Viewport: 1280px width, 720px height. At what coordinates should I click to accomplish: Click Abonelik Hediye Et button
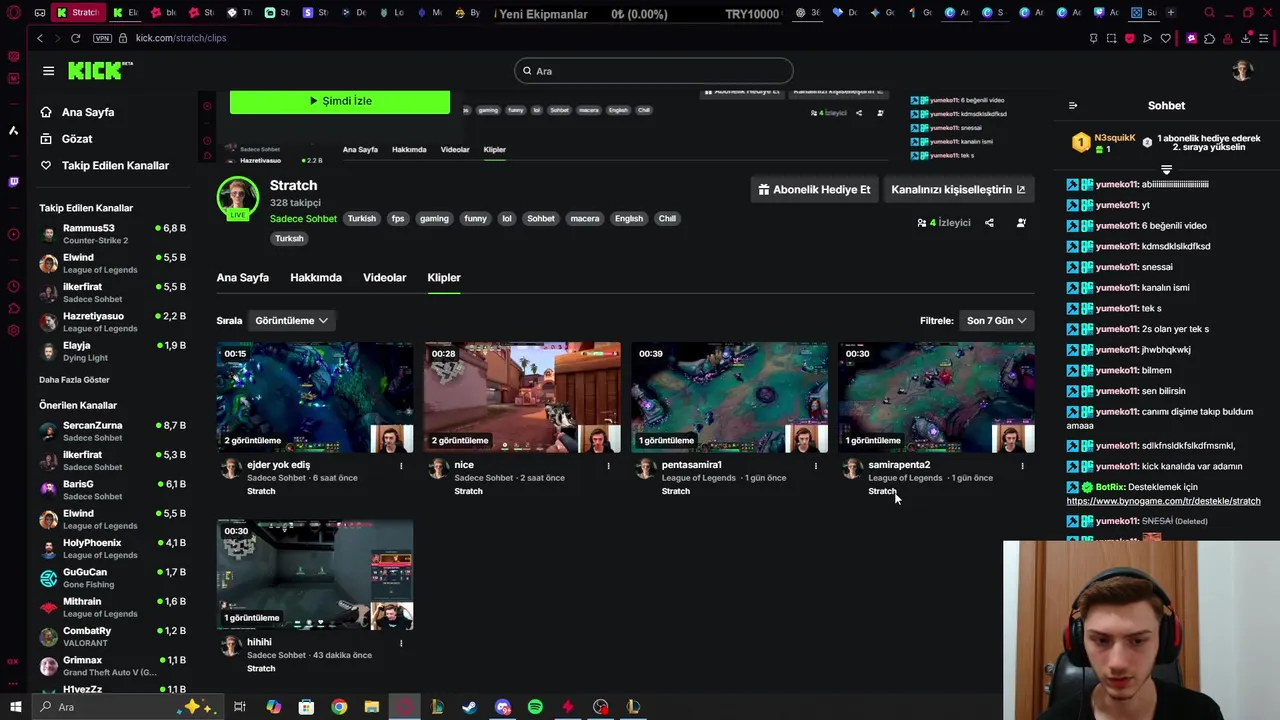[x=813, y=189]
